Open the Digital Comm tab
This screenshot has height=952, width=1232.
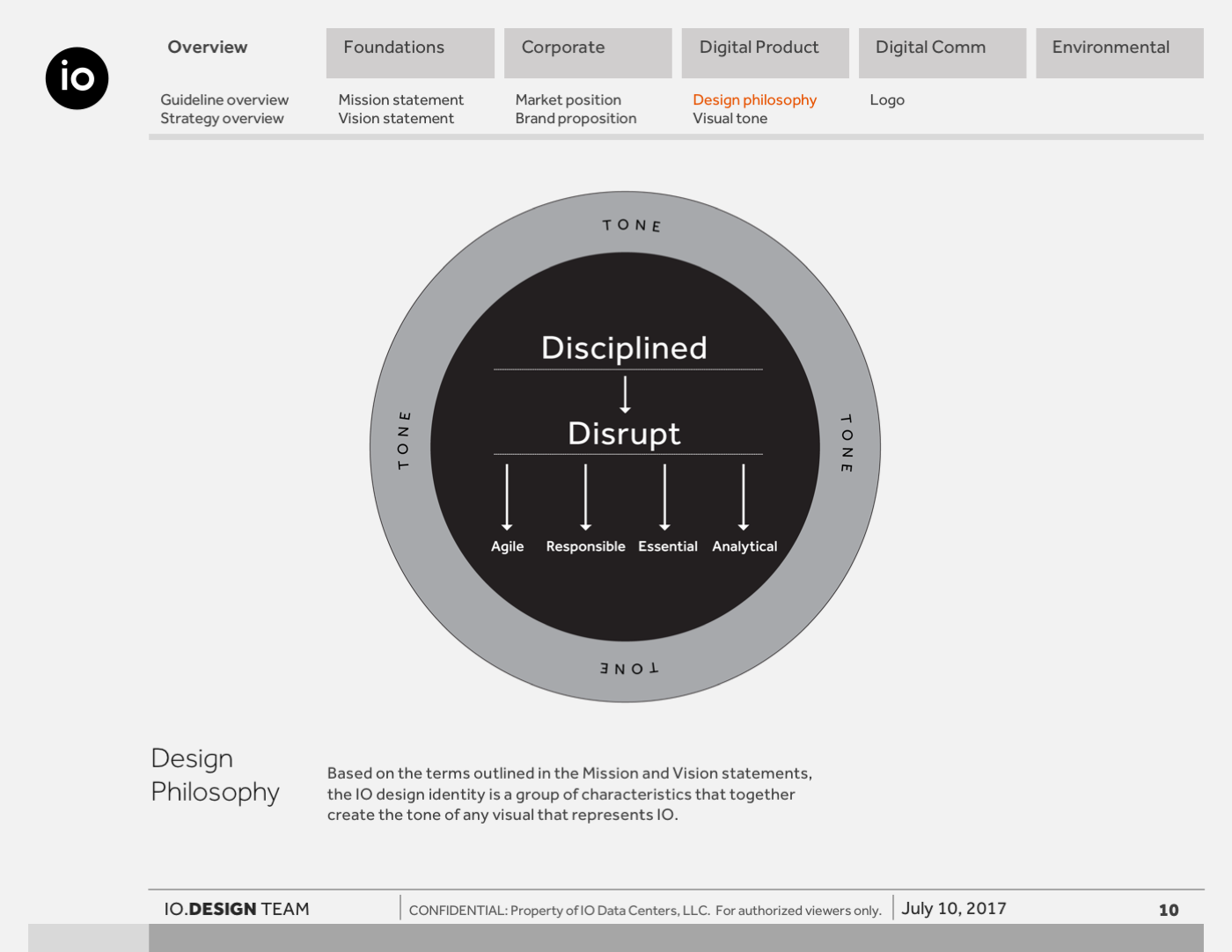[x=942, y=53]
